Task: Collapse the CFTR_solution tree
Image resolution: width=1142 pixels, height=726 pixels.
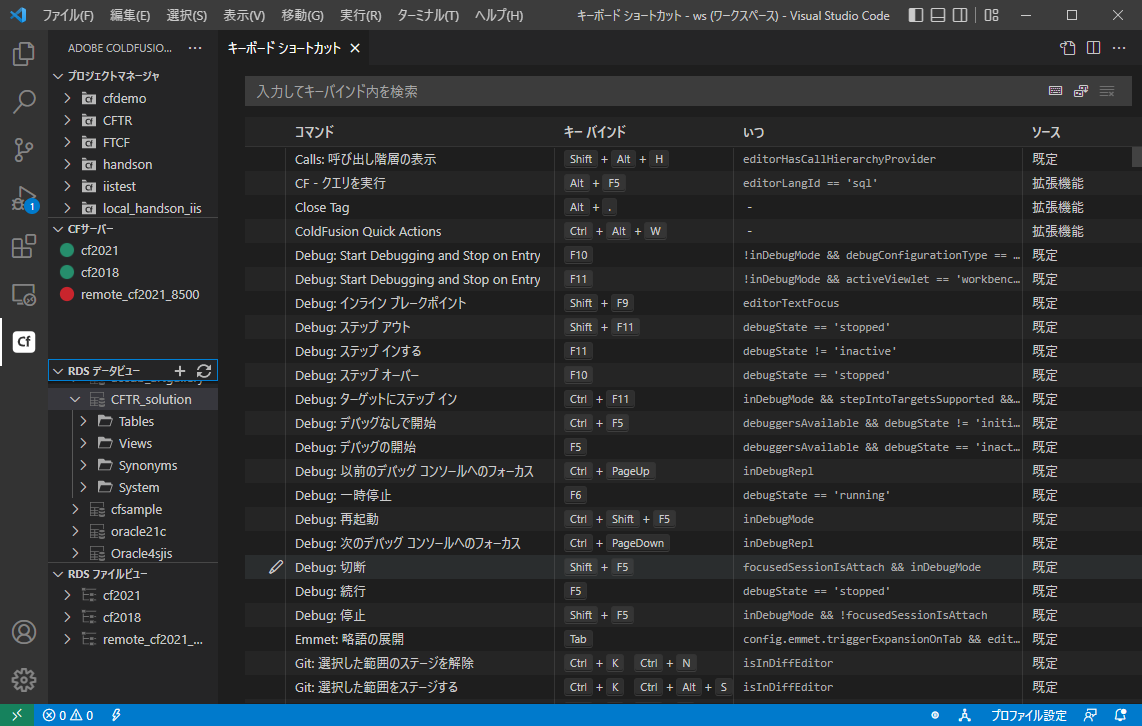Action: [77, 398]
